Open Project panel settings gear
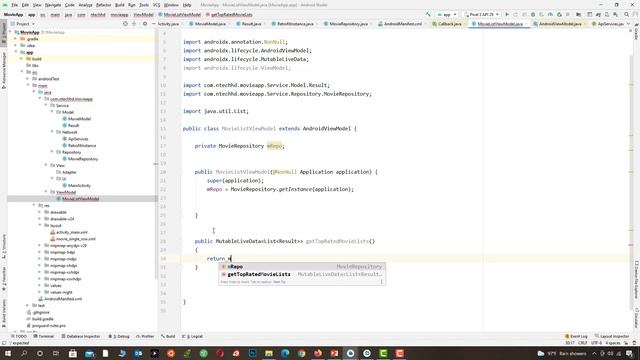 144,24
